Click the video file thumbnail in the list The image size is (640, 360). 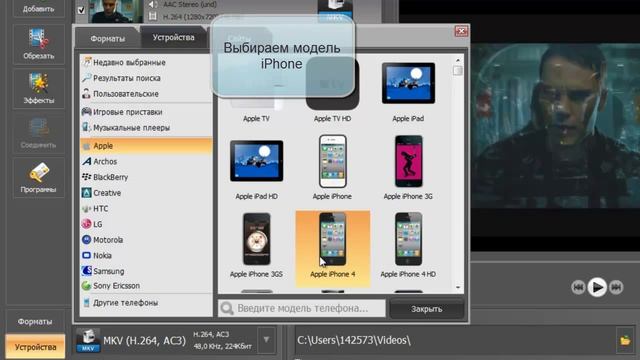point(116,11)
